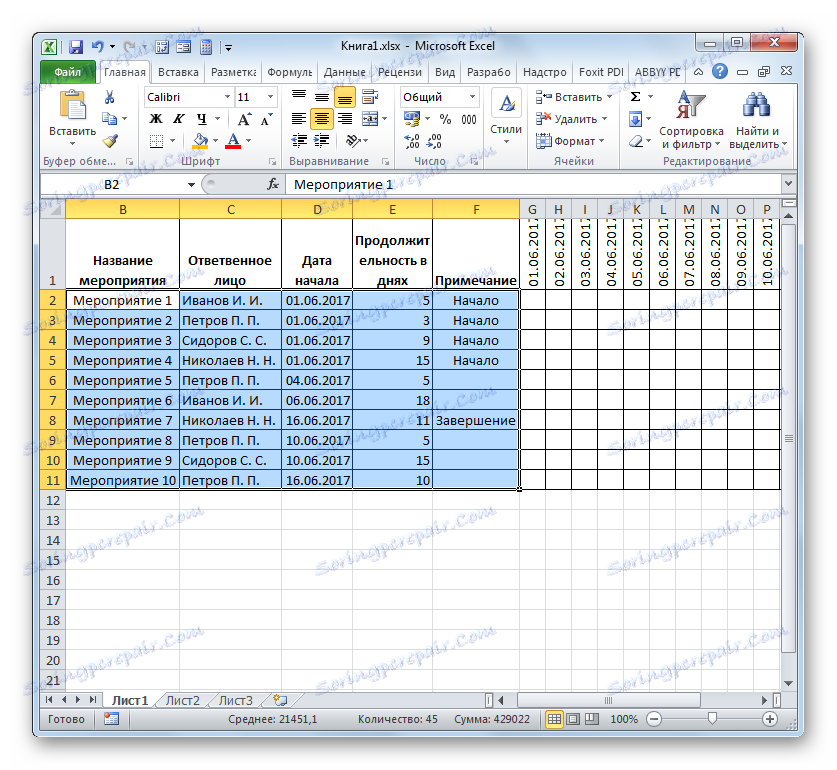Click the zoom slider handle
837x770 pixels.
[x=712, y=719]
